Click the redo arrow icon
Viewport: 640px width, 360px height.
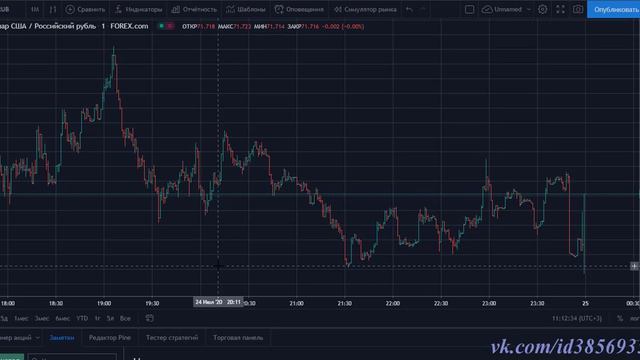click(423, 9)
